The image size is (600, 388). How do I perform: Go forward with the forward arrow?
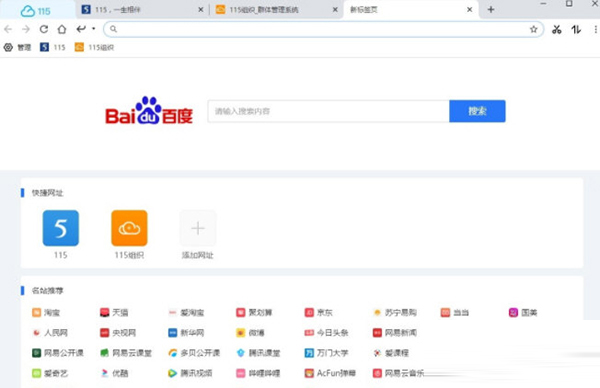[x=26, y=29]
